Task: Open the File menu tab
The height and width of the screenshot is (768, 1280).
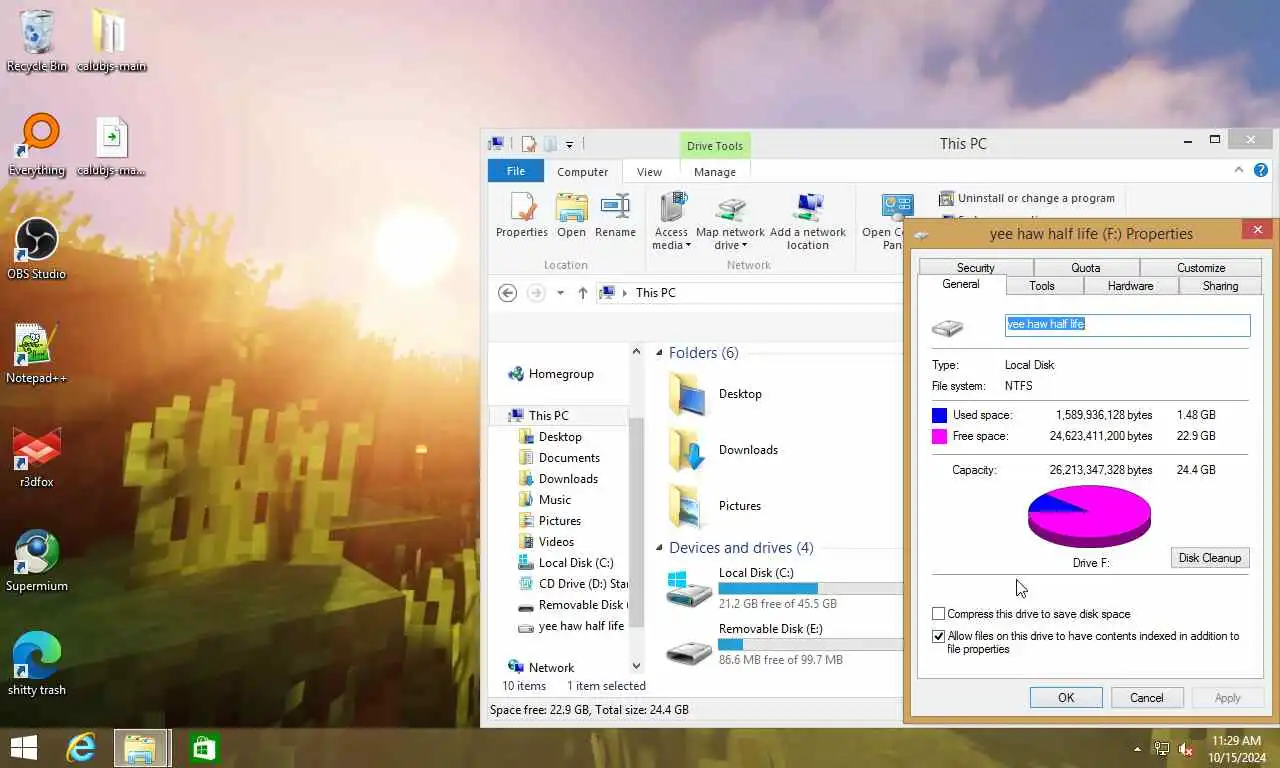Action: point(516,171)
